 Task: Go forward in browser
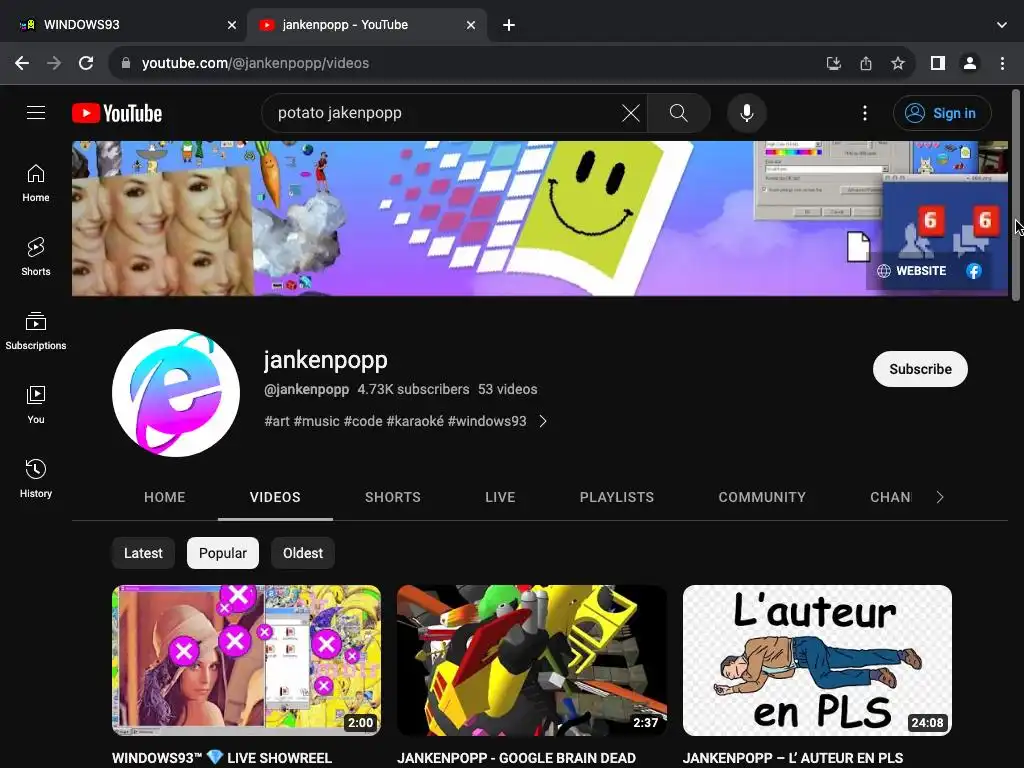(54, 63)
